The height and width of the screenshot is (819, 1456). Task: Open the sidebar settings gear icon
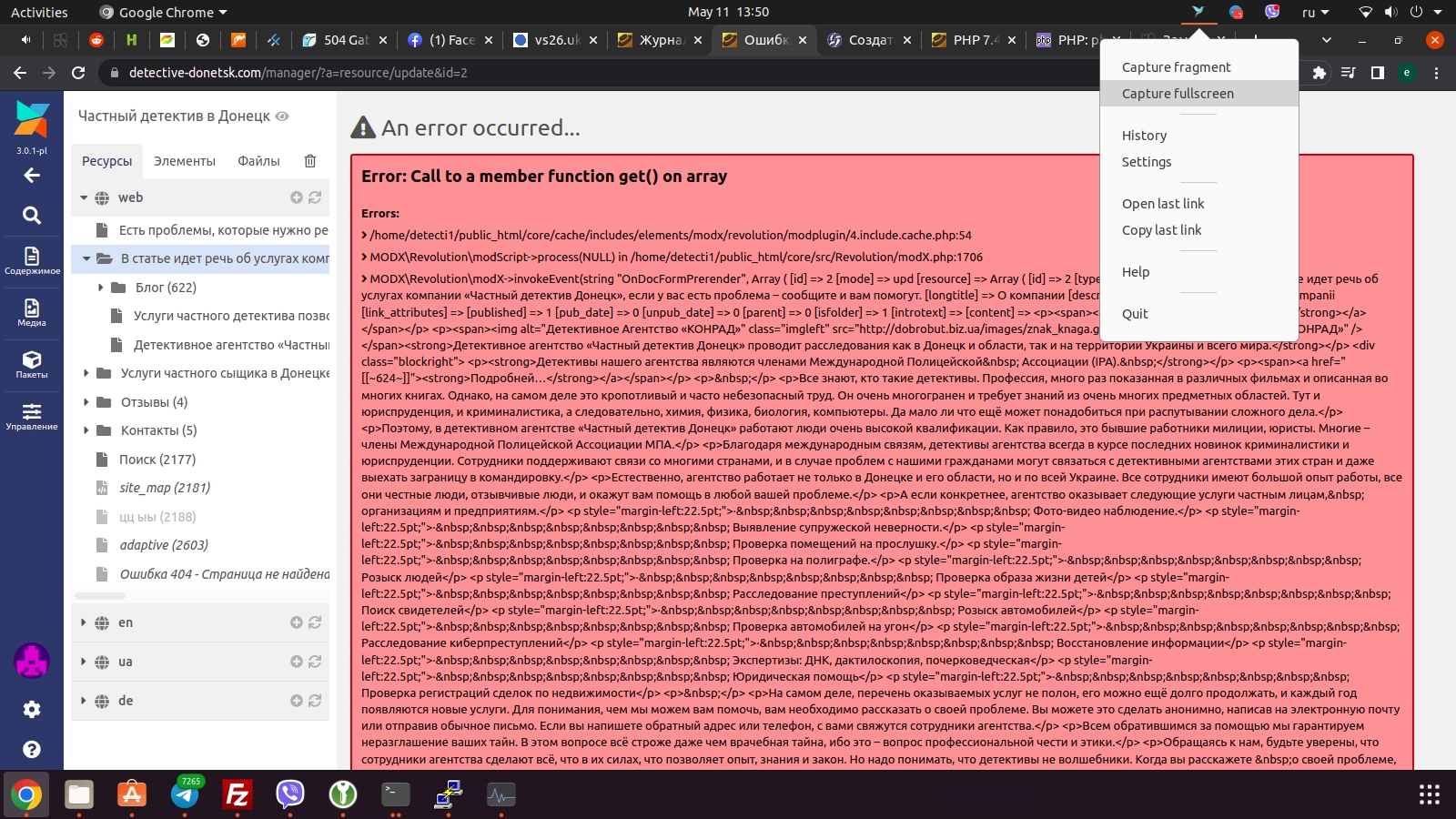pos(32,709)
